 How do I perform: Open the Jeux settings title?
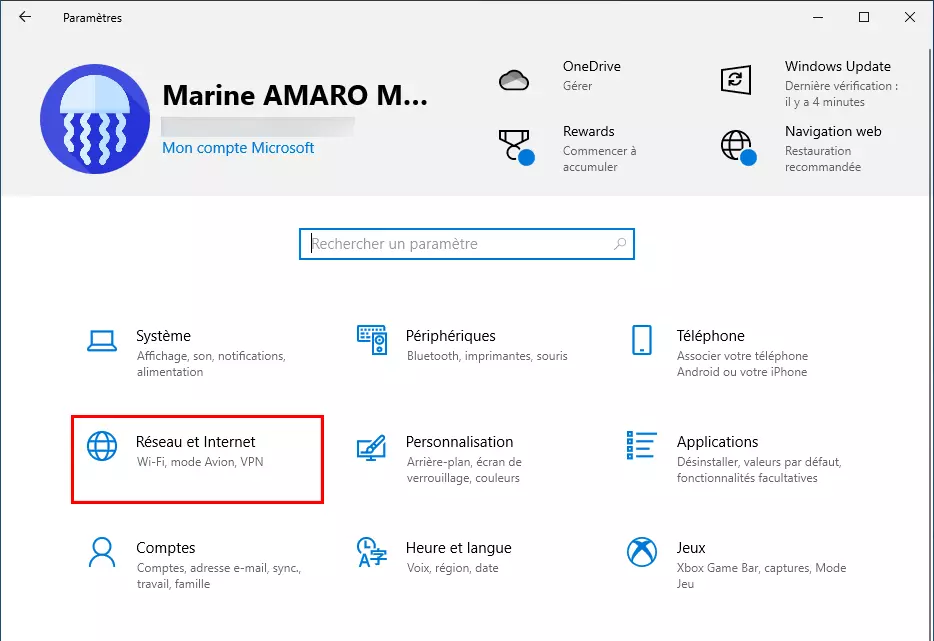click(691, 547)
